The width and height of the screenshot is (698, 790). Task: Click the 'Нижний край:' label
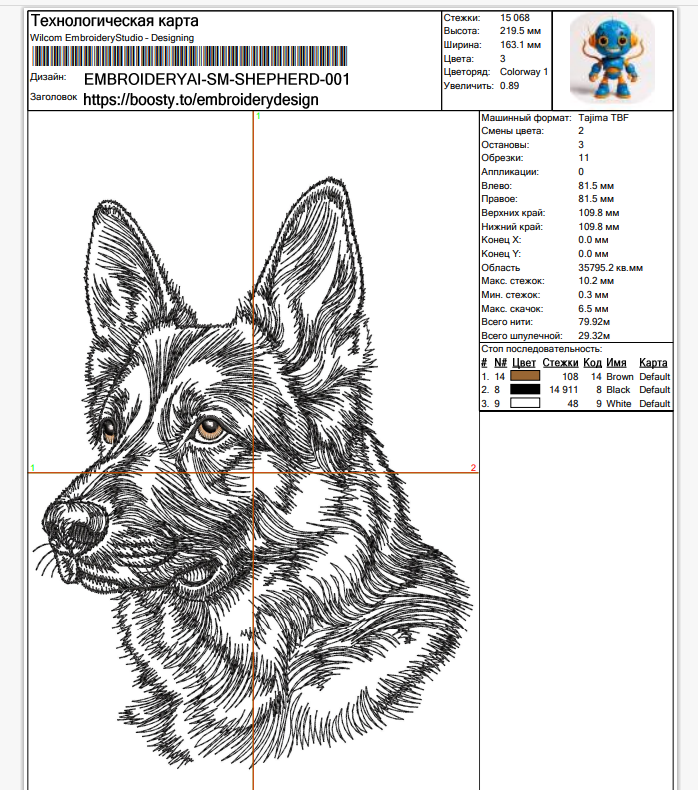512,227
